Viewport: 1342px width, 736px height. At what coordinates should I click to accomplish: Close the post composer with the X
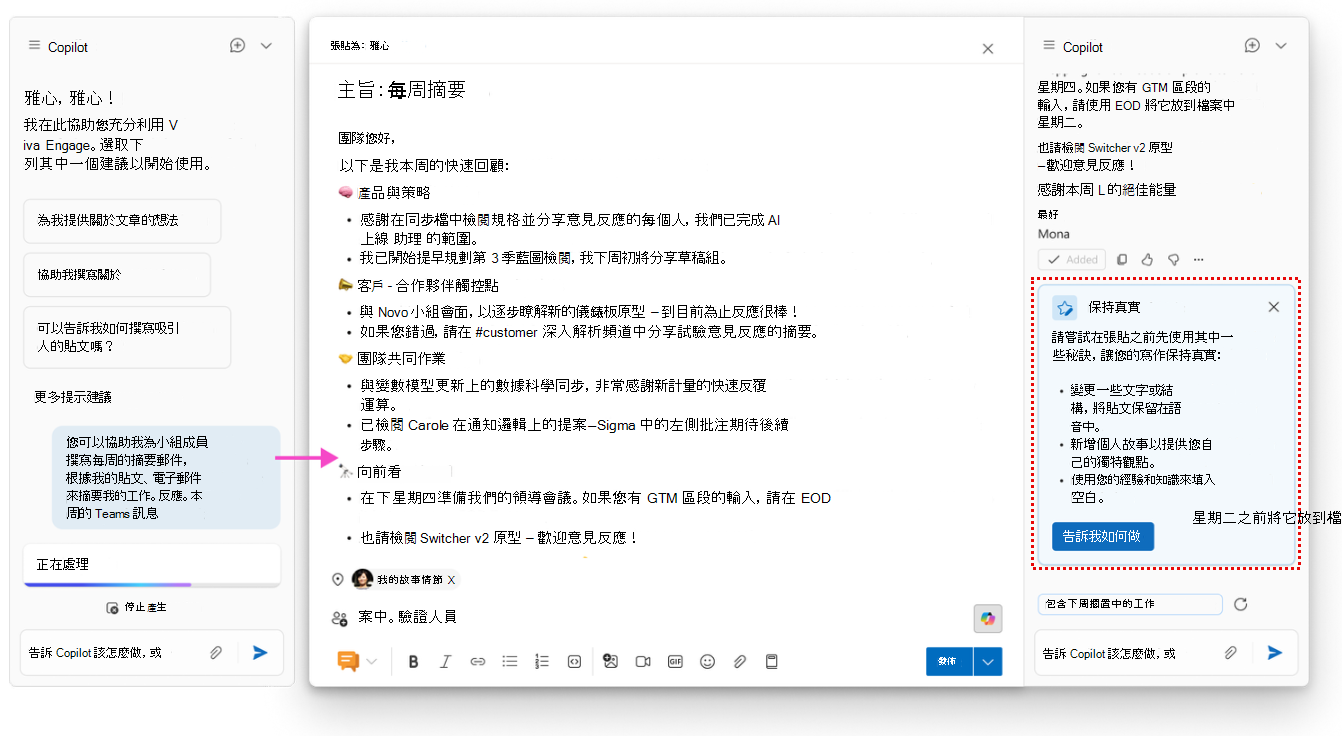point(988,48)
